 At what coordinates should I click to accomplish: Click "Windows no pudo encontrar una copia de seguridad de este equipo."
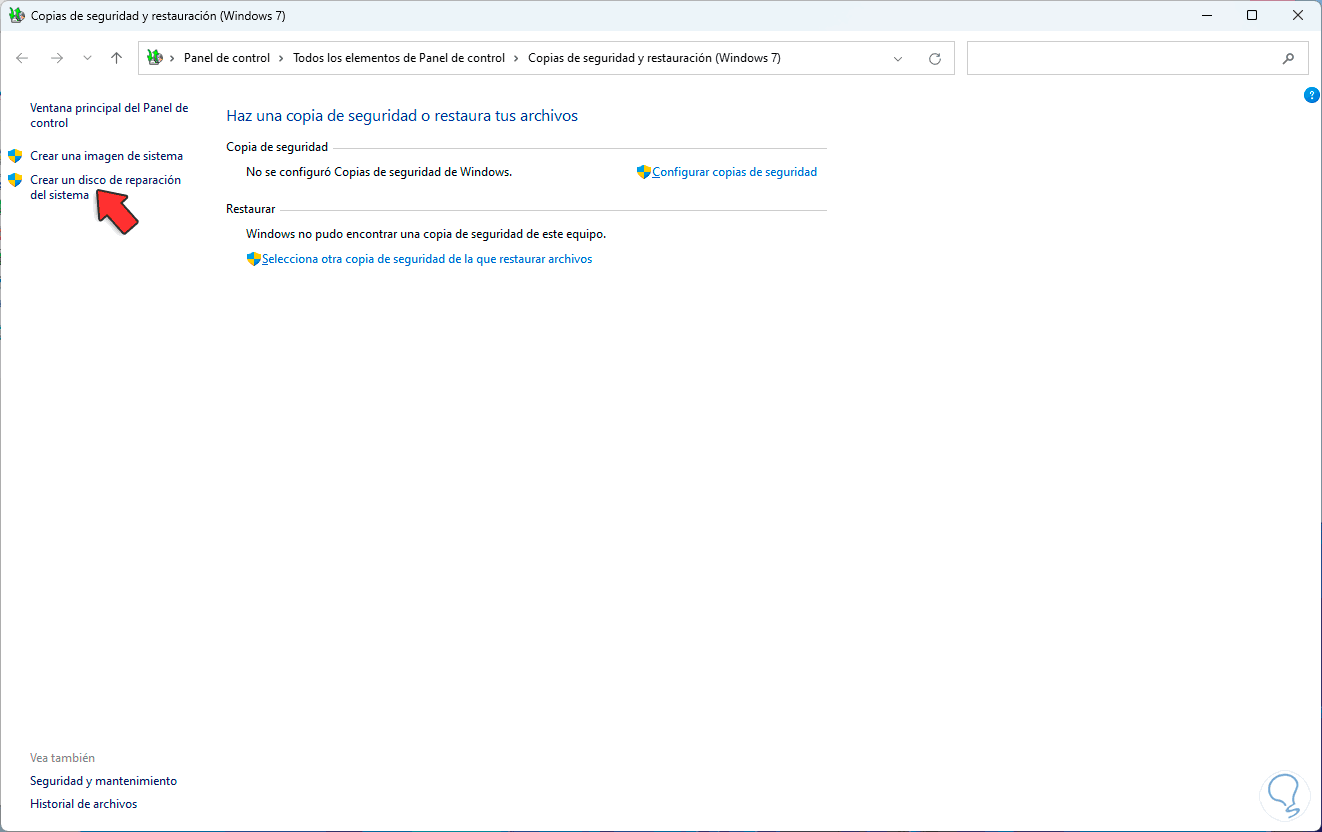[426, 234]
